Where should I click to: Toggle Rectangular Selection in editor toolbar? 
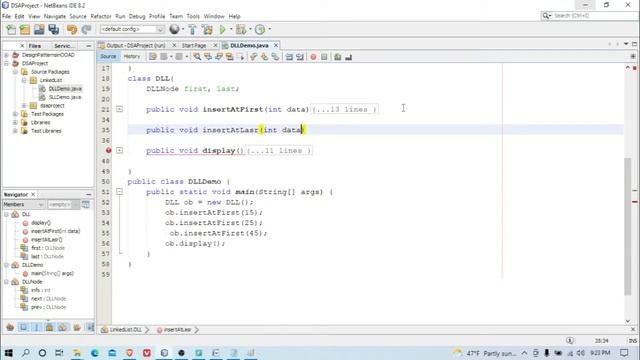[240, 57]
